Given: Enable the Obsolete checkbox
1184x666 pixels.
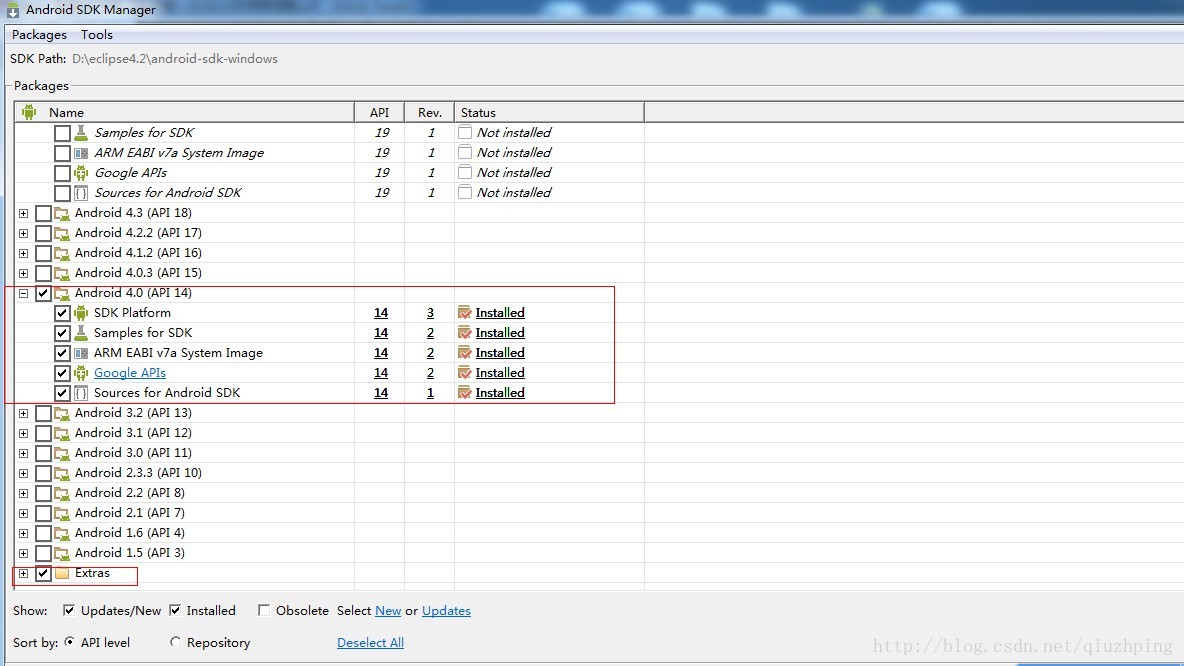Looking at the screenshot, I should pyautogui.click(x=264, y=610).
